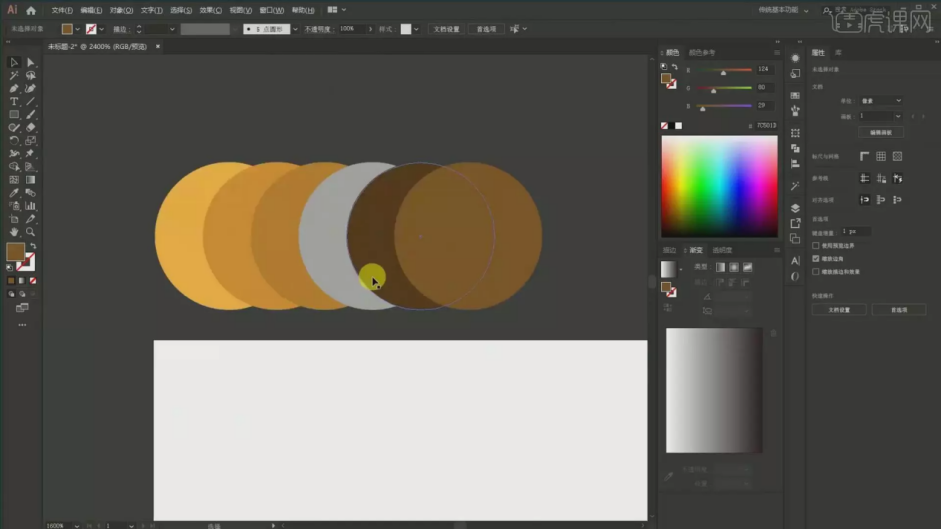Go to the Home screen icon

pos(31,10)
